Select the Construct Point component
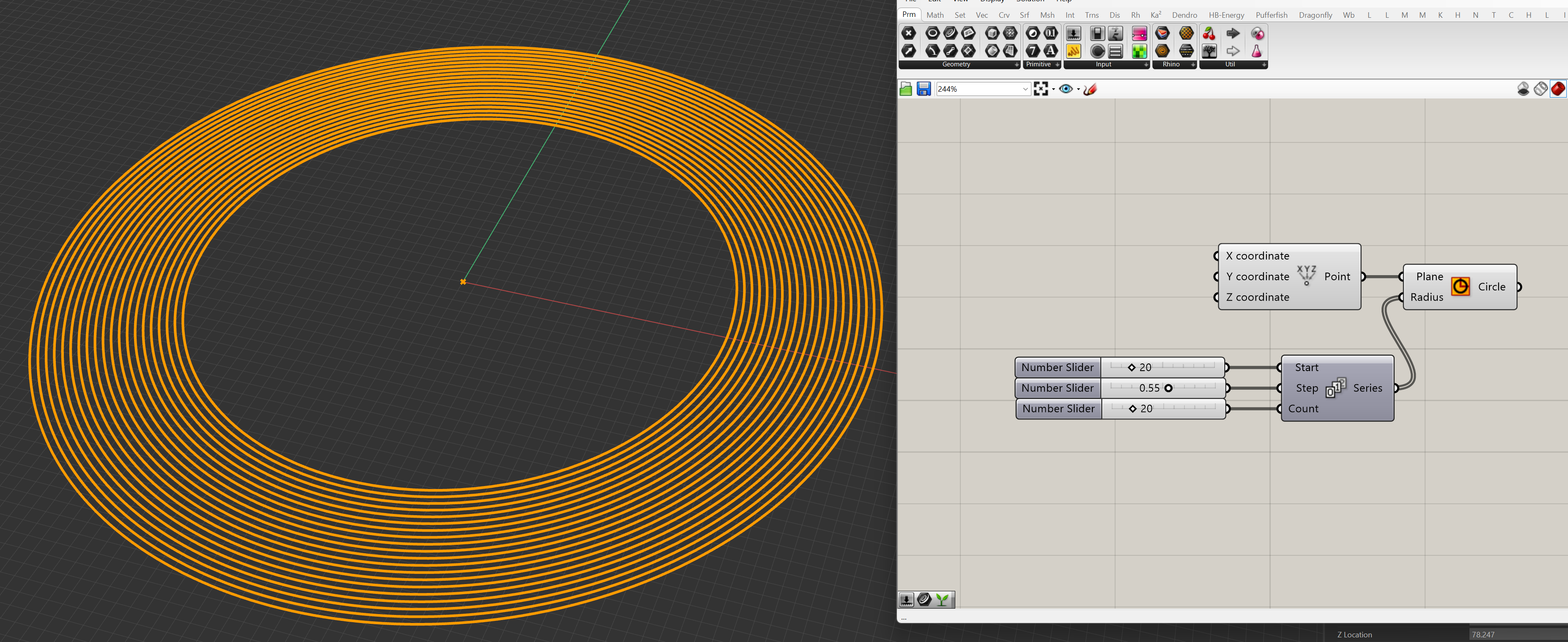This screenshot has width=1568, height=642. point(1289,276)
